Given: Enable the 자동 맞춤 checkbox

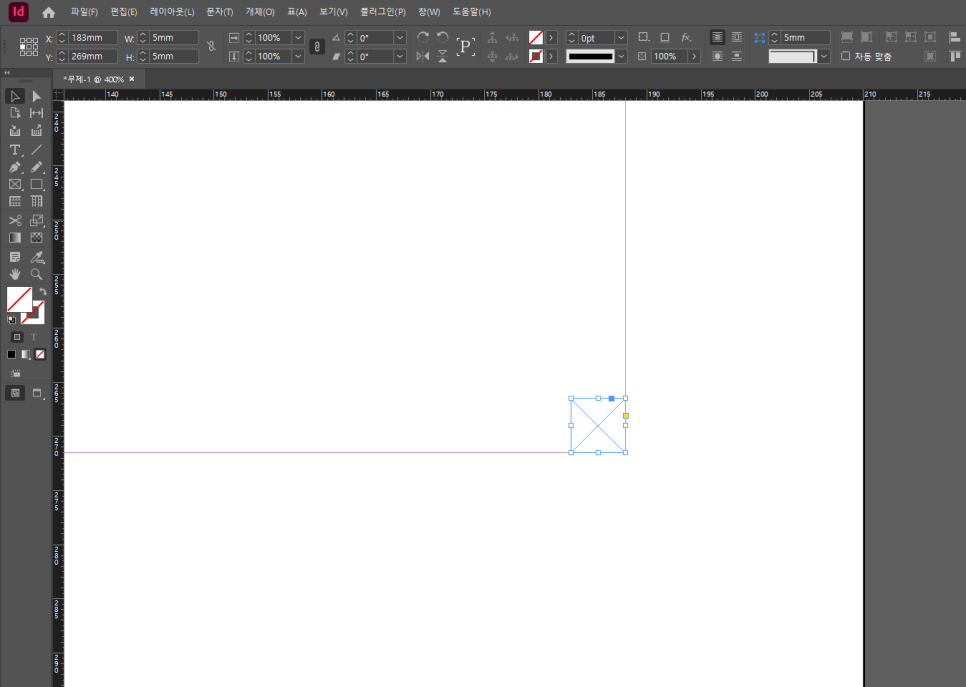Looking at the screenshot, I should coord(845,56).
